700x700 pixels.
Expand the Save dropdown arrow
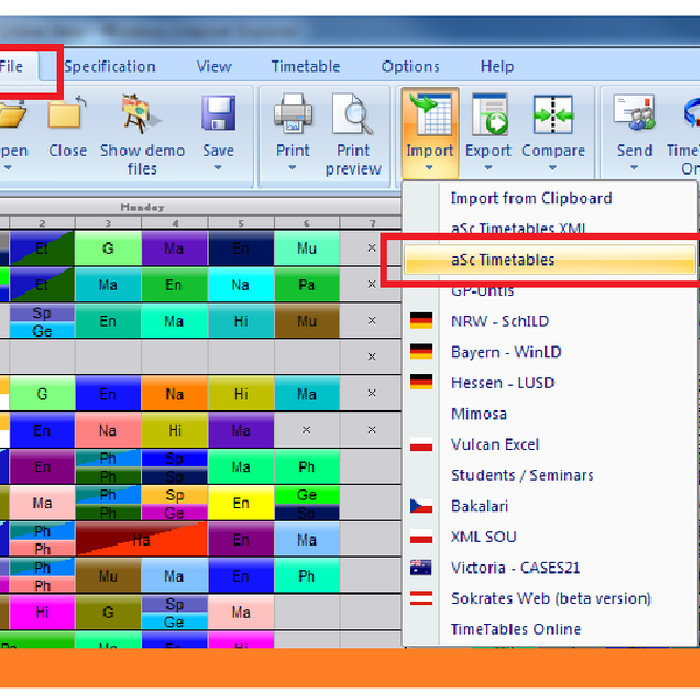coord(218,168)
